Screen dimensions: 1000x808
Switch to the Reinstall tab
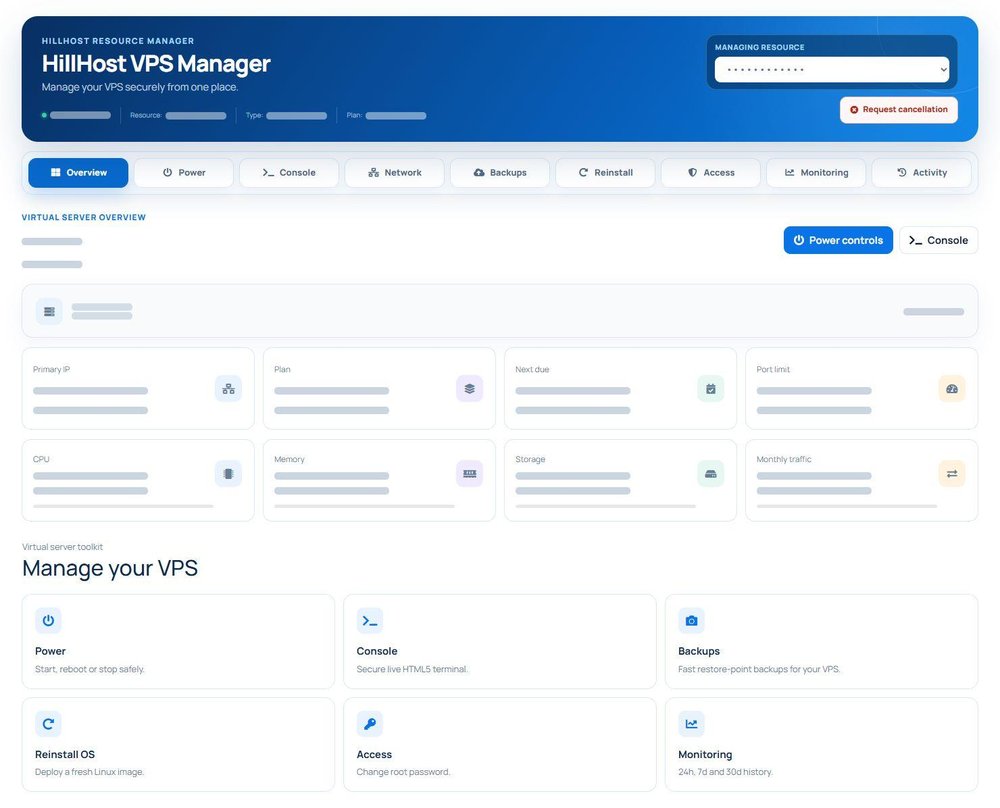point(605,173)
